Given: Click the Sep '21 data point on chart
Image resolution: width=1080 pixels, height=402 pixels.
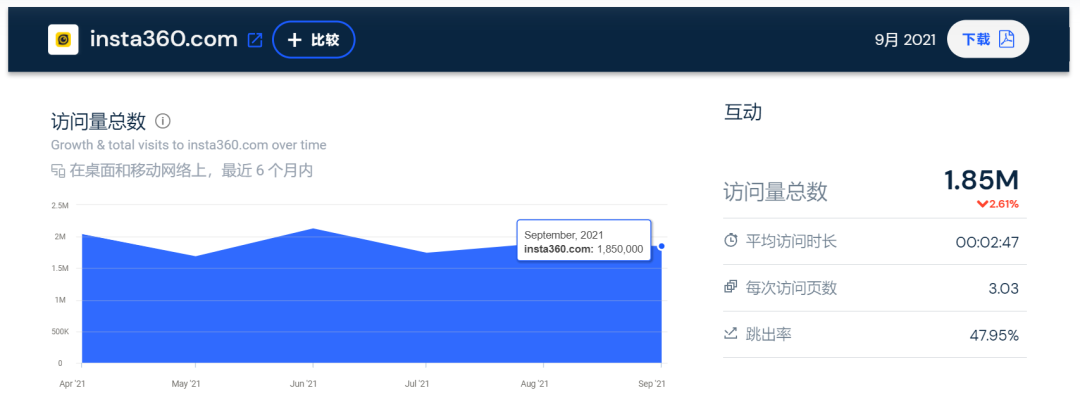Looking at the screenshot, I should [x=662, y=245].
